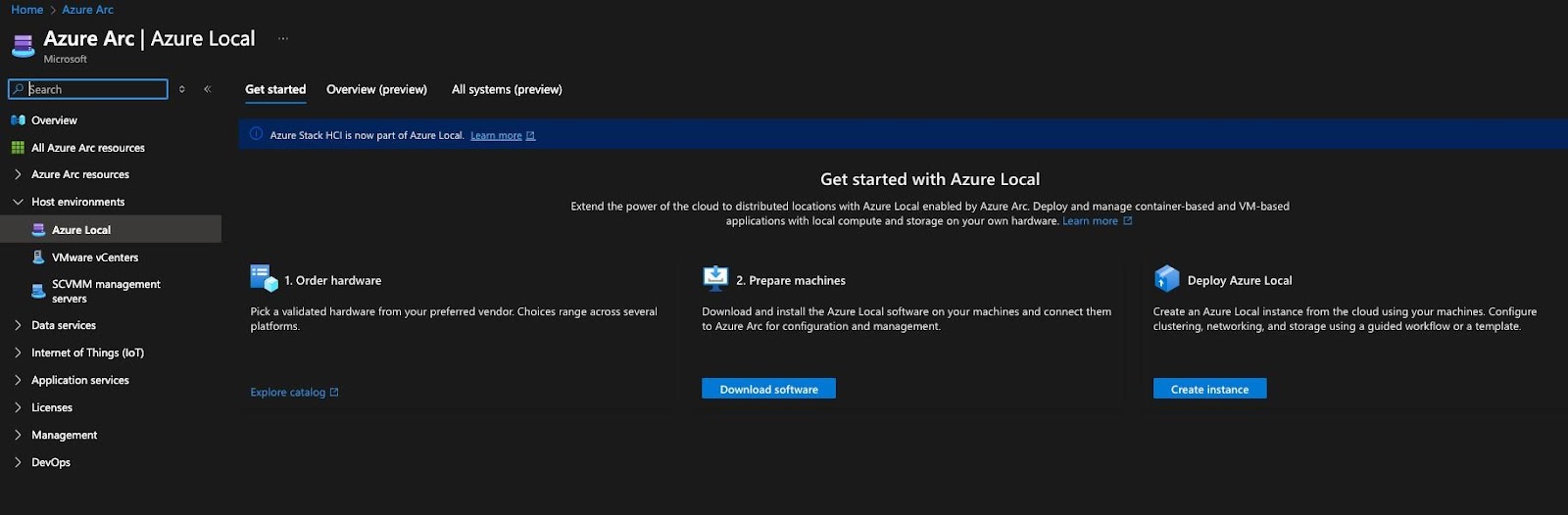Click the VMware vCenters icon
This screenshot has width=1568, height=515.
tap(38, 257)
